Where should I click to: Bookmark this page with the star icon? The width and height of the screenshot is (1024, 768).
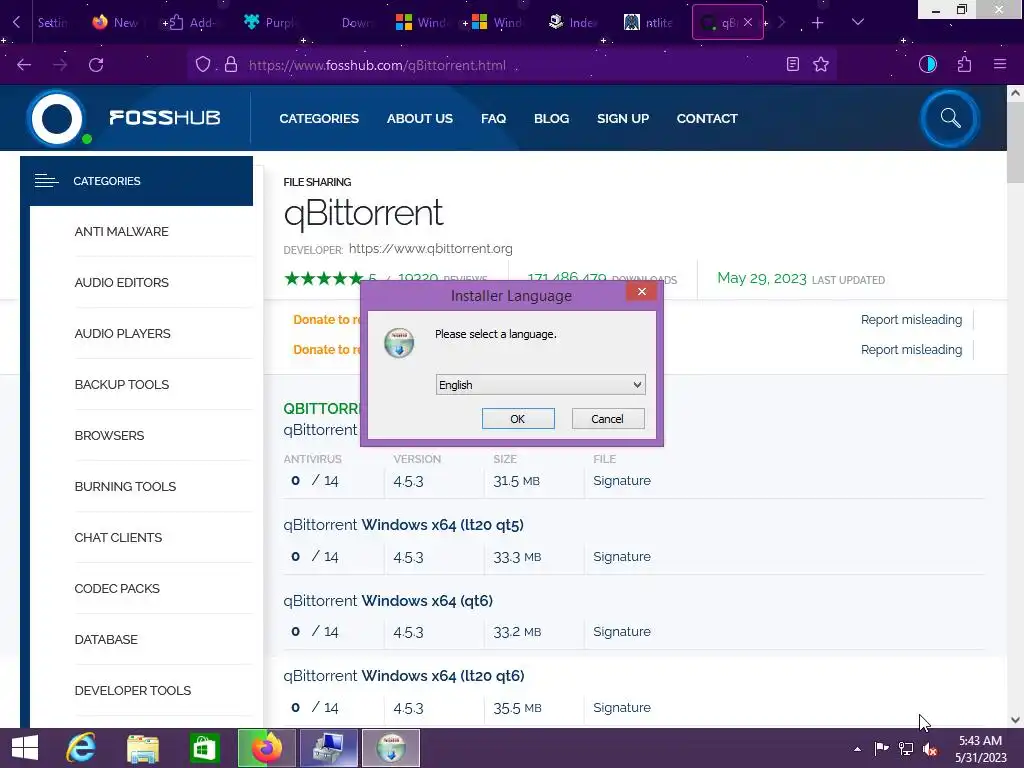pyautogui.click(x=821, y=64)
